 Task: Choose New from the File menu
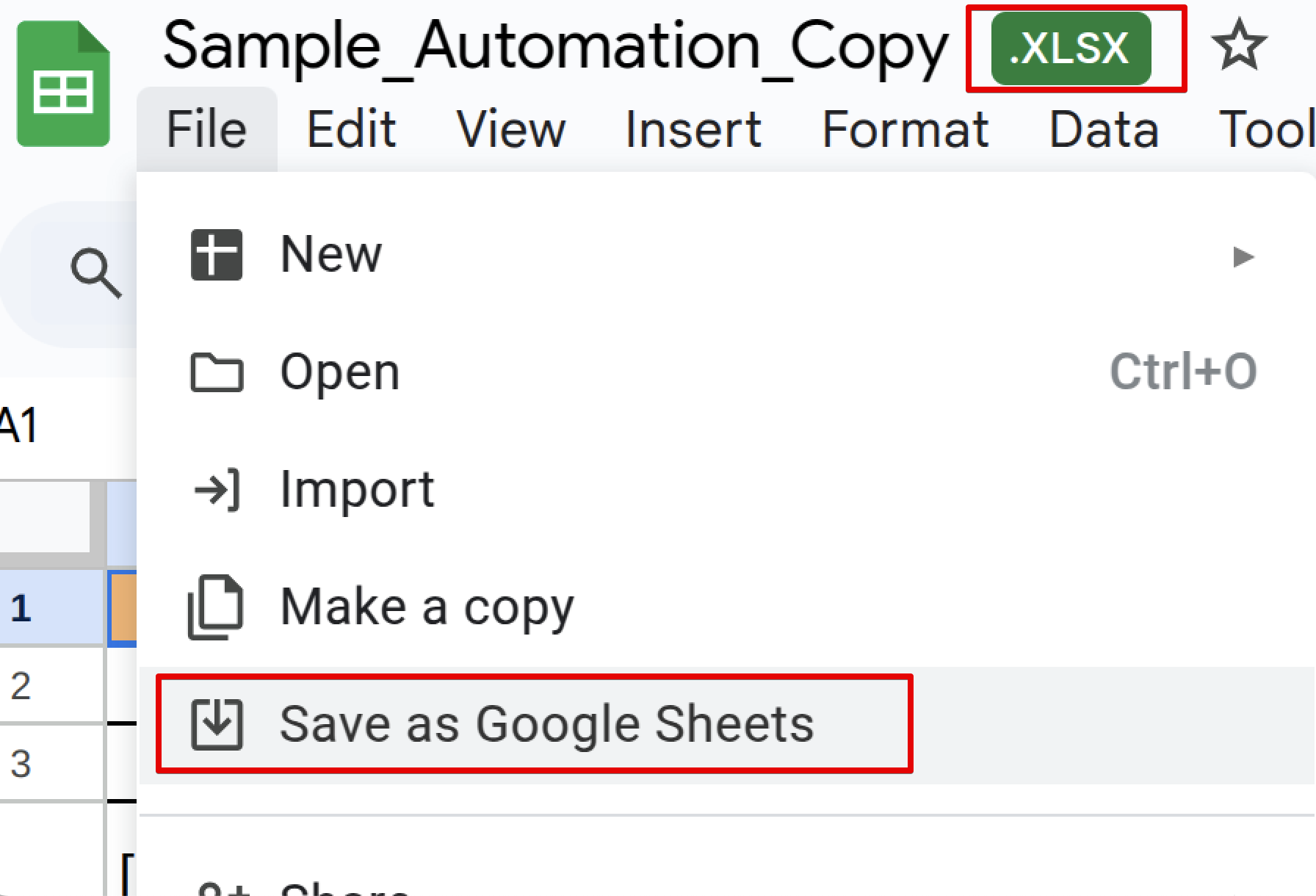tap(726, 255)
